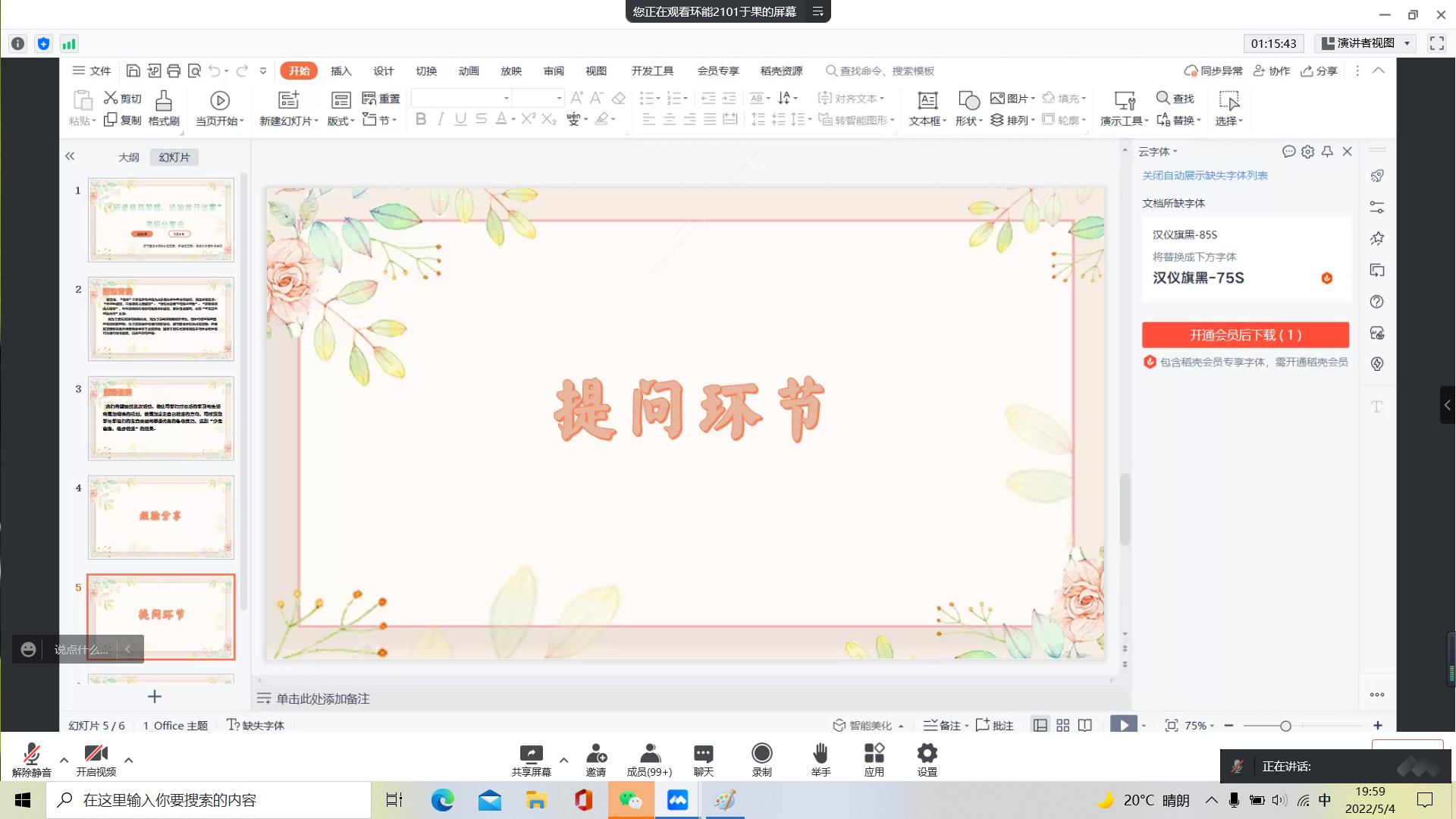
Task: Click the Presentation Tools (演示工具) icon
Action: (1124, 101)
